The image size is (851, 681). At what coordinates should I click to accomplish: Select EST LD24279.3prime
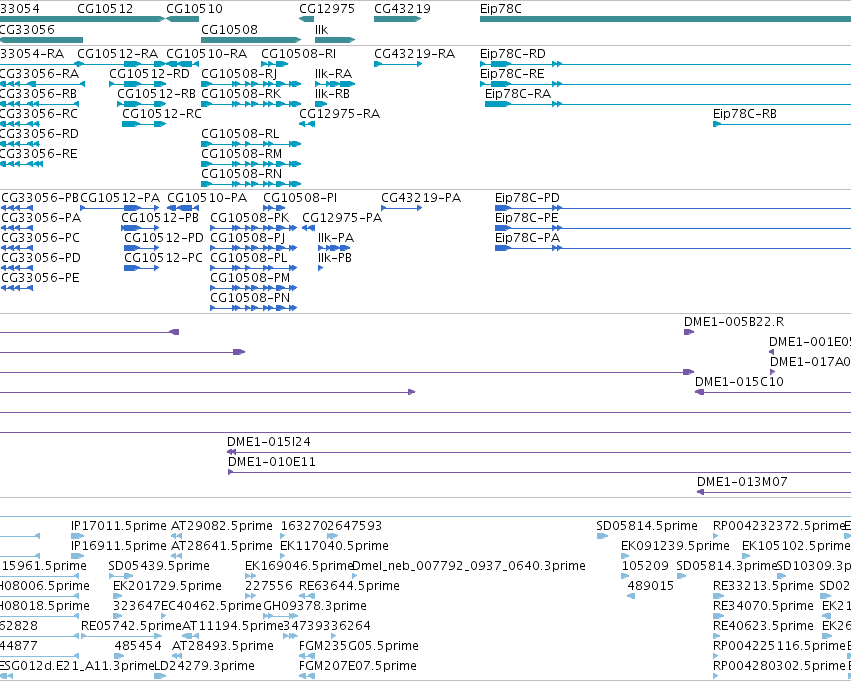click(x=205, y=666)
